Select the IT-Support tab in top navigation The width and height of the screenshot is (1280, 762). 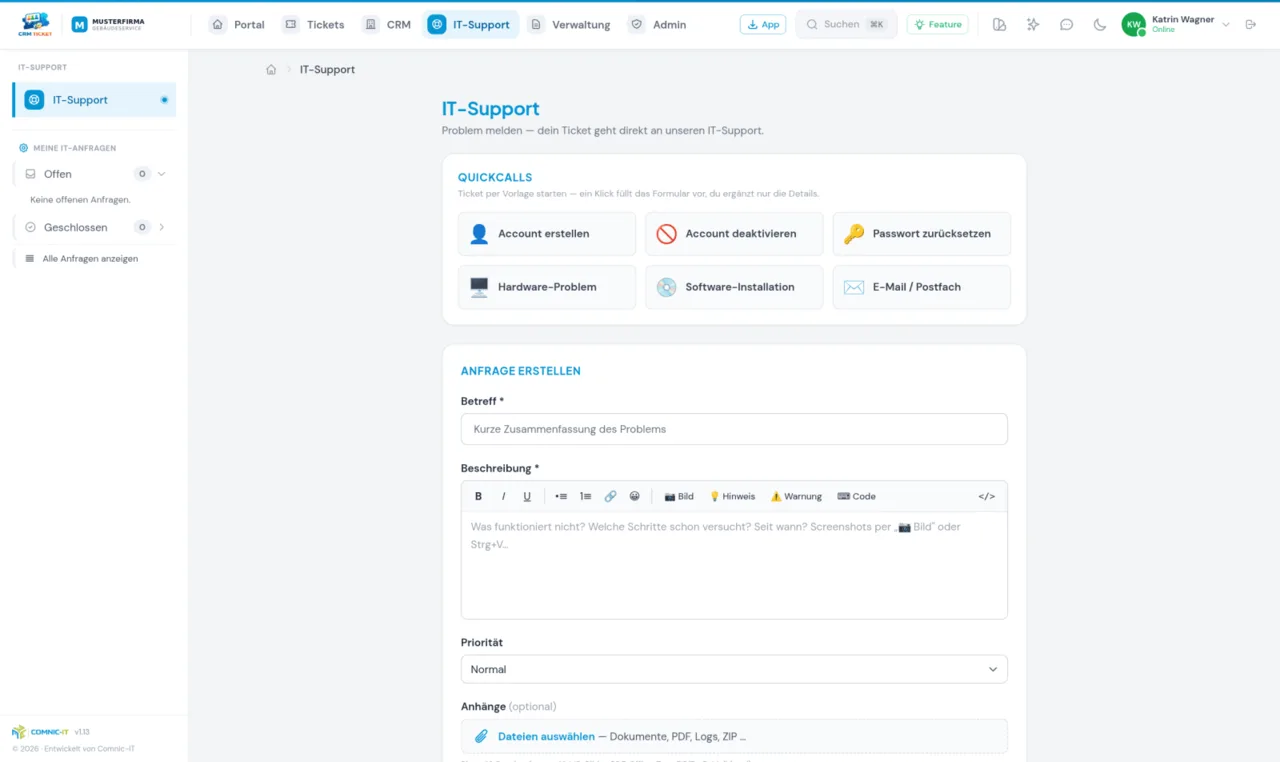[x=470, y=24]
